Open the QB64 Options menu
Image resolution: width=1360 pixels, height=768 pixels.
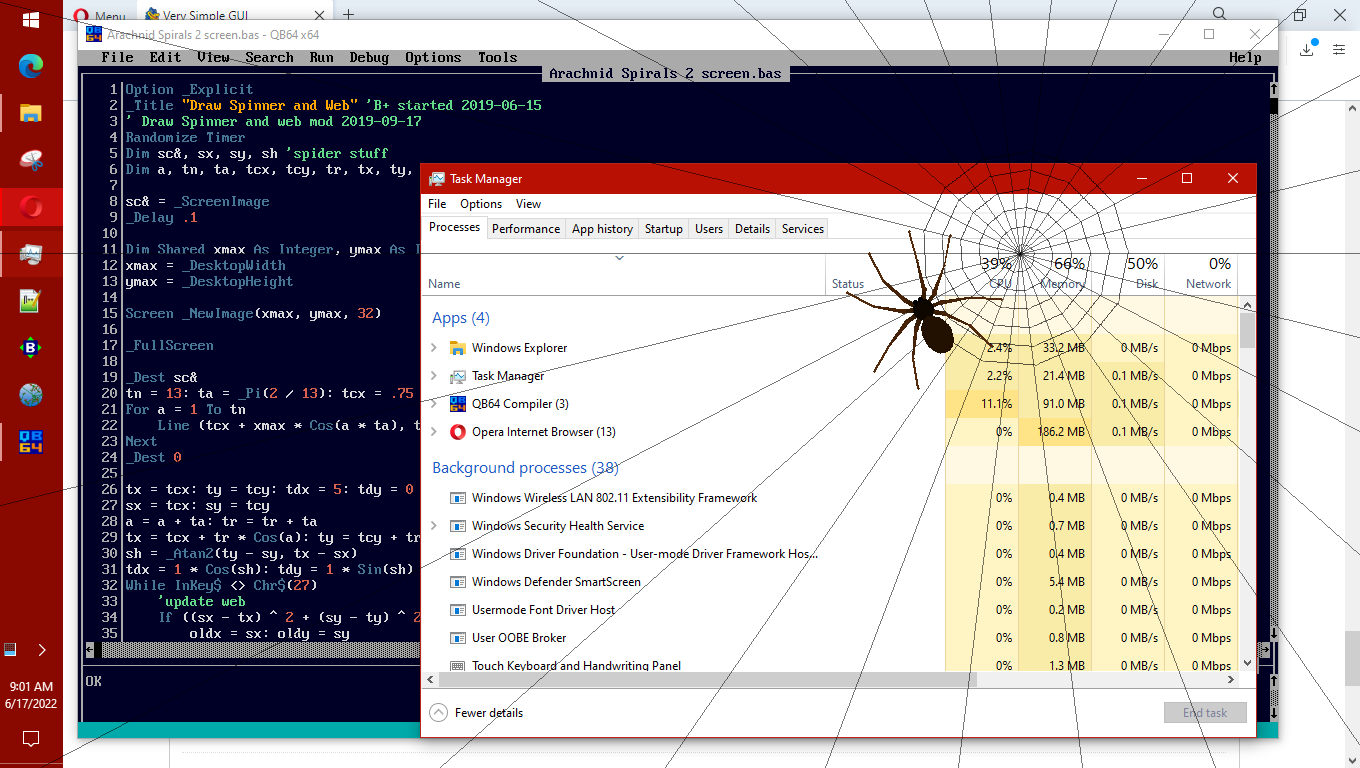(x=433, y=57)
